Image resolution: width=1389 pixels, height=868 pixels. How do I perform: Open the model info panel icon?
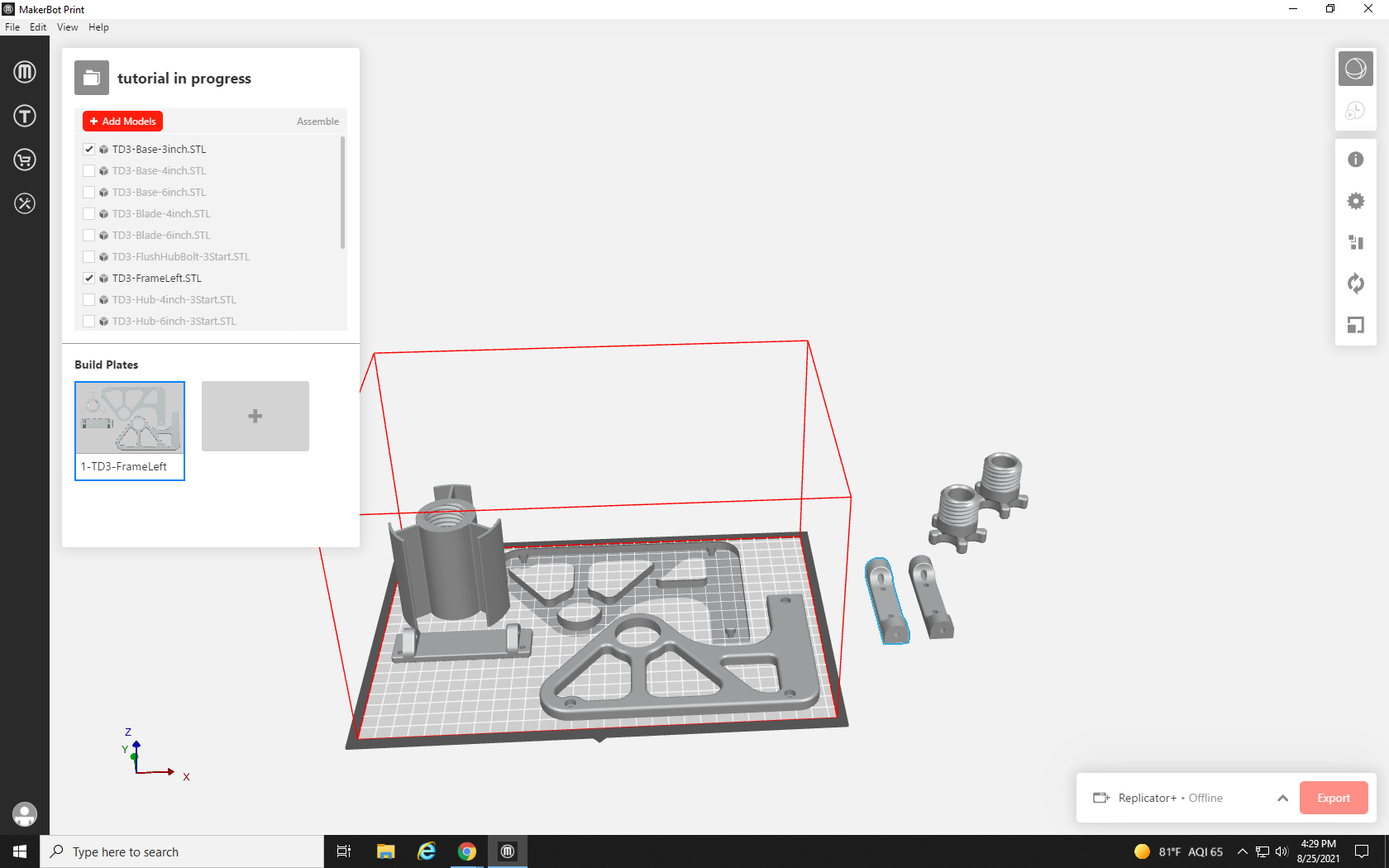tap(1356, 160)
